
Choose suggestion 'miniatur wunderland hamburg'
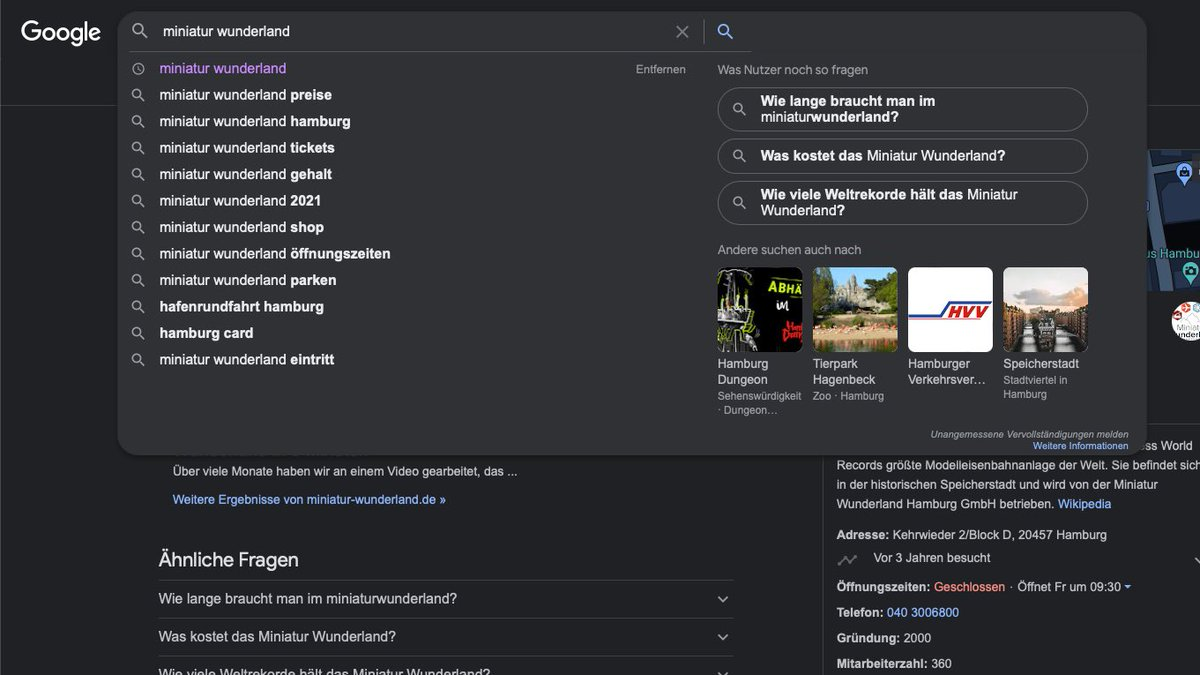pos(255,121)
